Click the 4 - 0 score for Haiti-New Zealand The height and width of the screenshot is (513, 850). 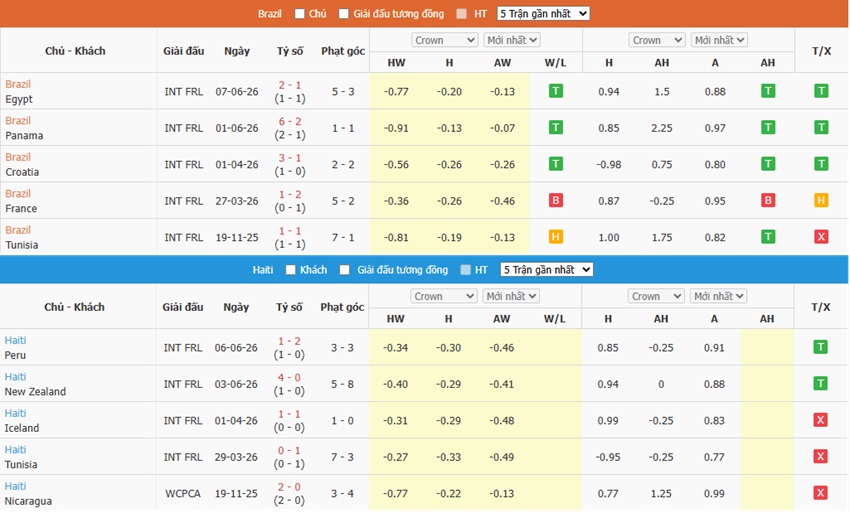click(289, 377)
